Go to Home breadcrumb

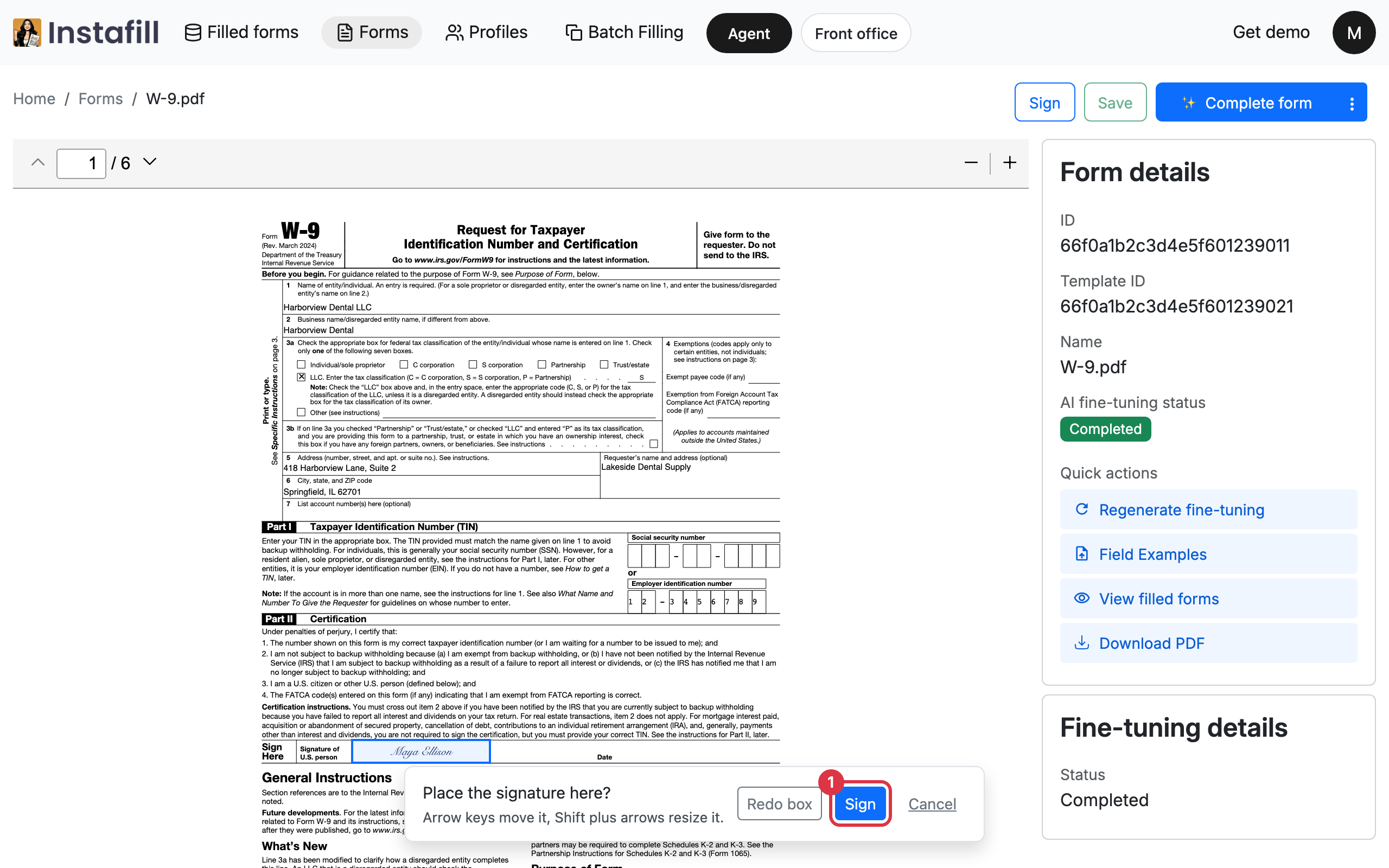pos(34,99)
